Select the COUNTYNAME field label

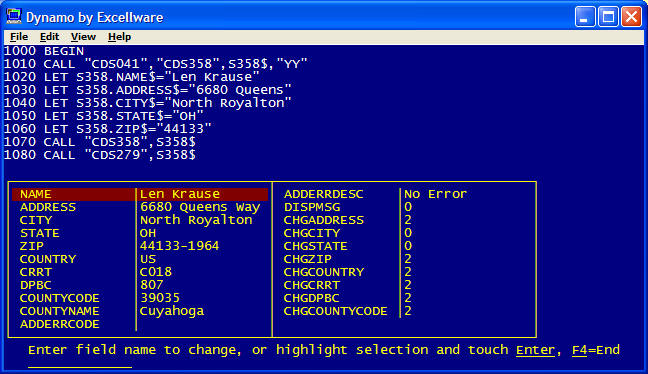tap(60, 311)
